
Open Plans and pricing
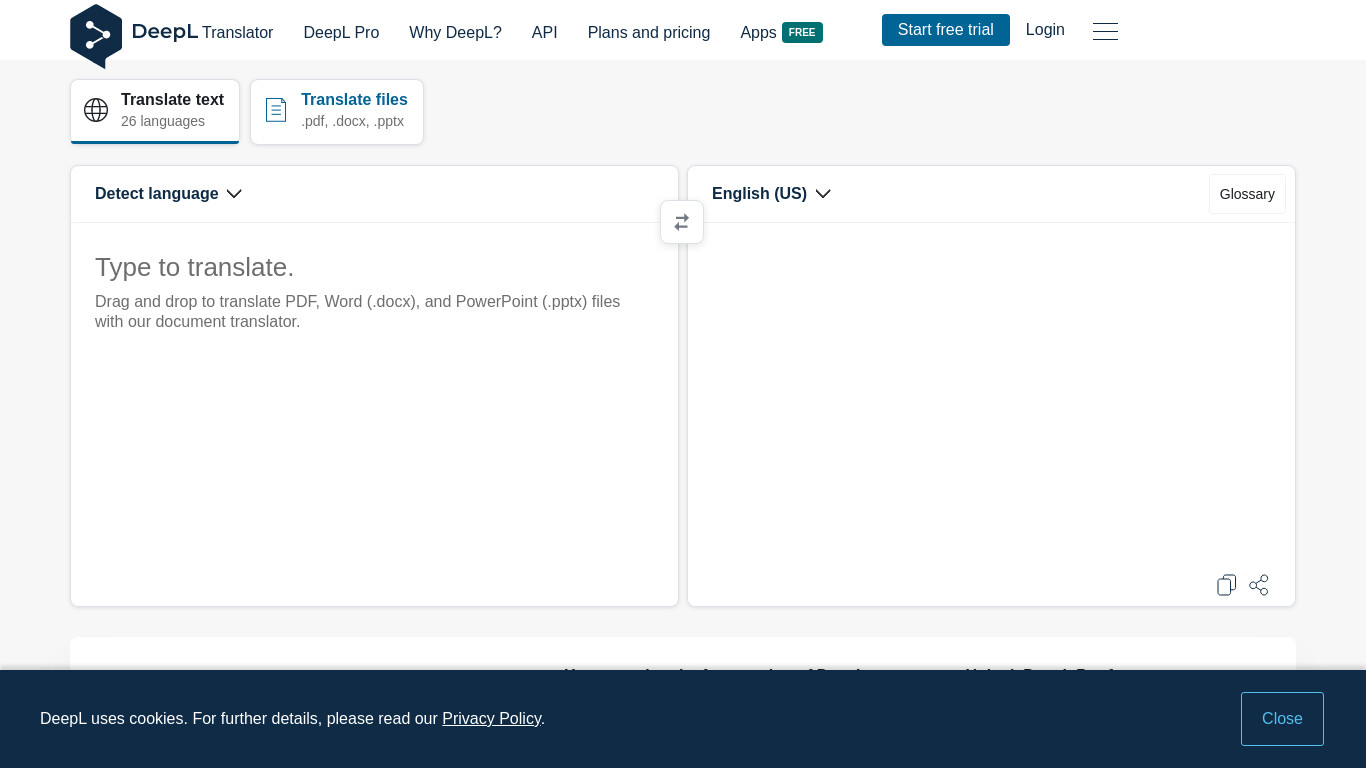649,32
